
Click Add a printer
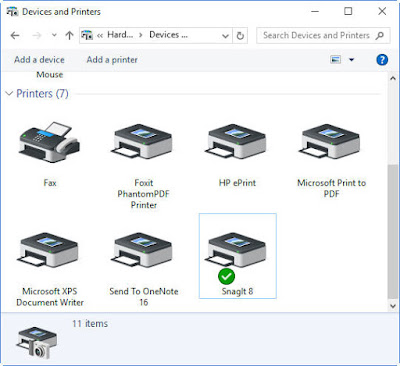tap(112, 60)
